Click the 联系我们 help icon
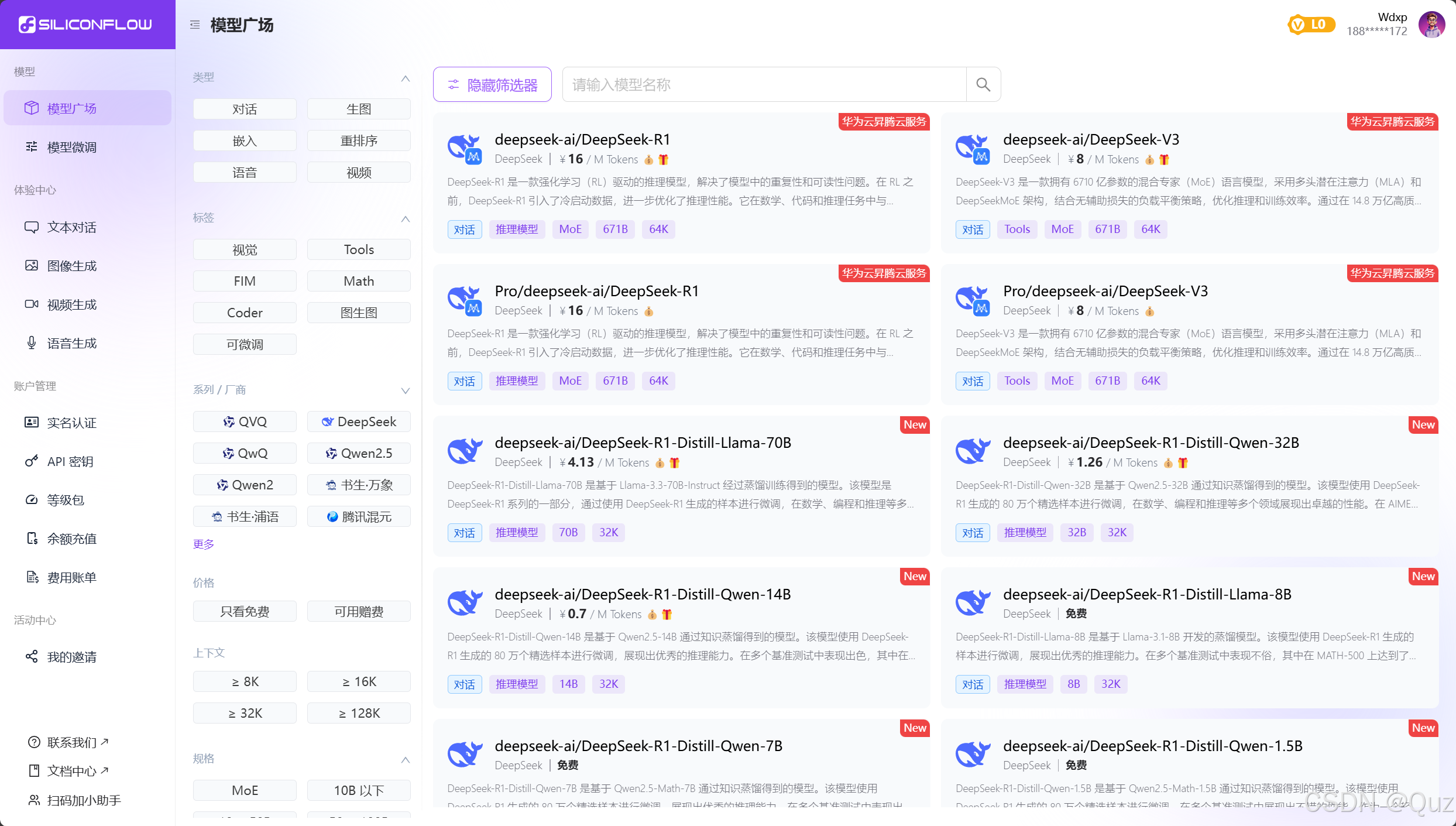 (35, 742)
